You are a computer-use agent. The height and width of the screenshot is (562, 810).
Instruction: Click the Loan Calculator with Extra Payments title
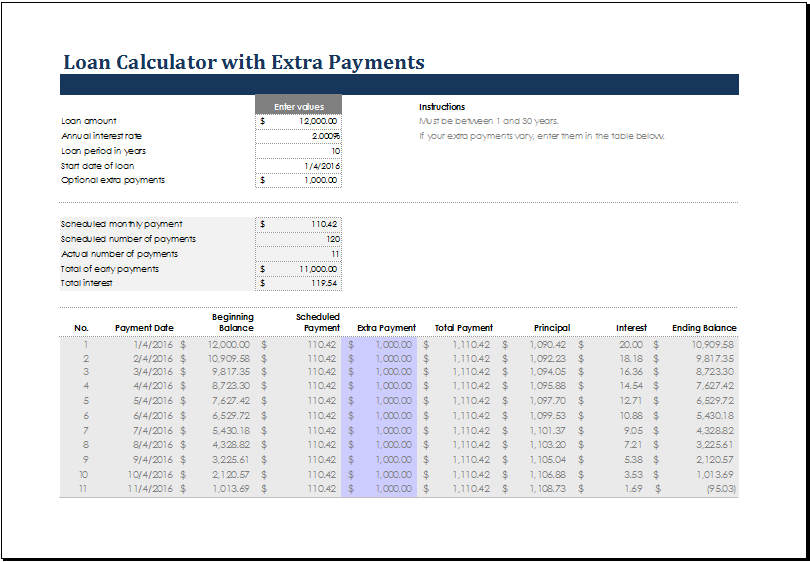[x=244, y=62]
